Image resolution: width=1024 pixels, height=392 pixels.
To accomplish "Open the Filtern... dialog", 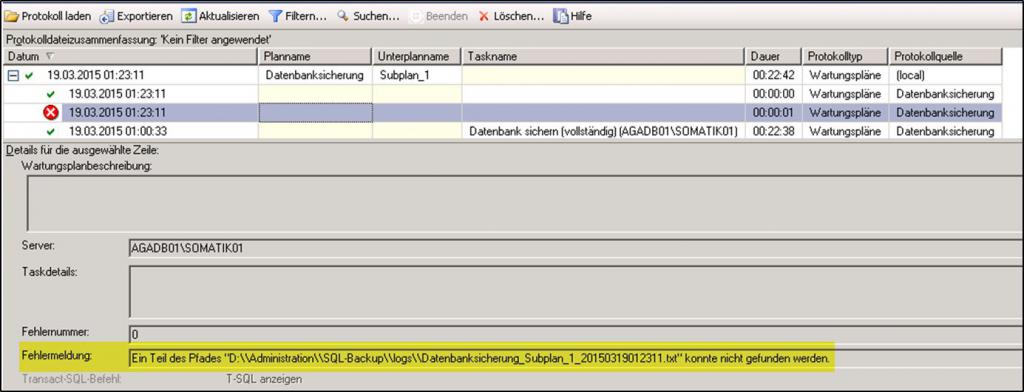I will [x=298, y=16].
